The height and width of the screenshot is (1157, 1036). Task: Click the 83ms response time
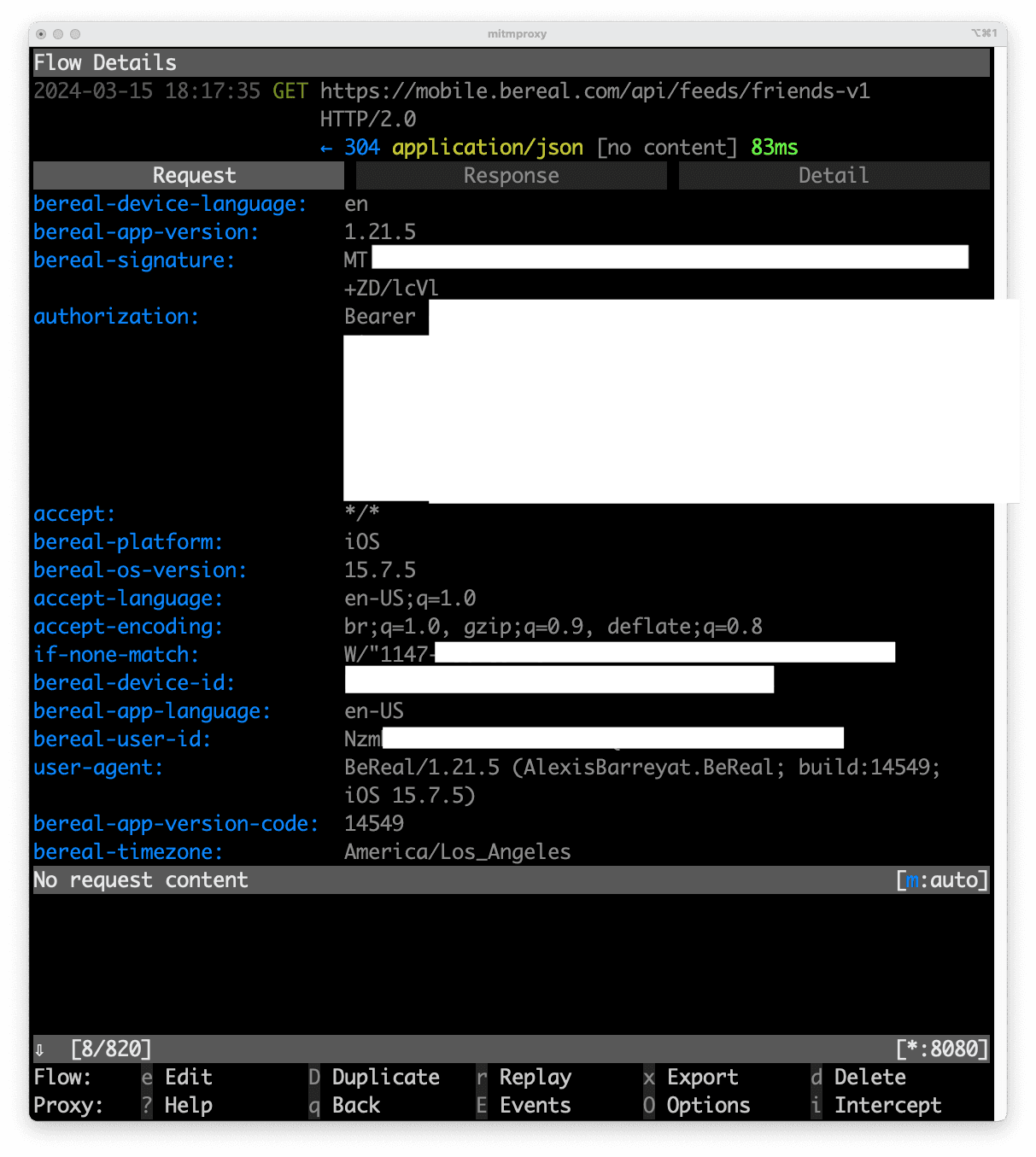click(x=775, y=148)
